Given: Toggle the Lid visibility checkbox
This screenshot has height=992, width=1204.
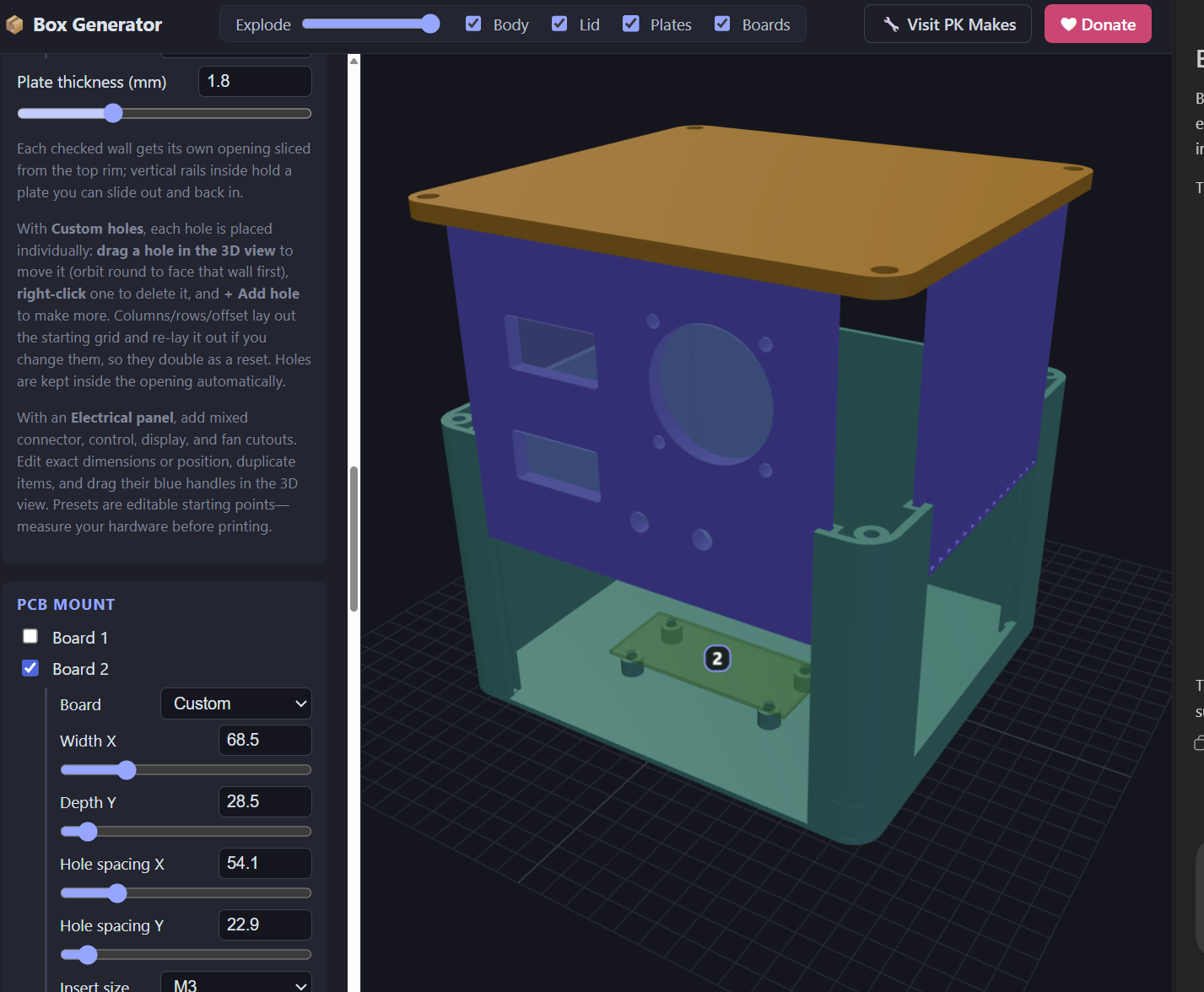Looking at the screenshot, I should [x=559, y=24].
